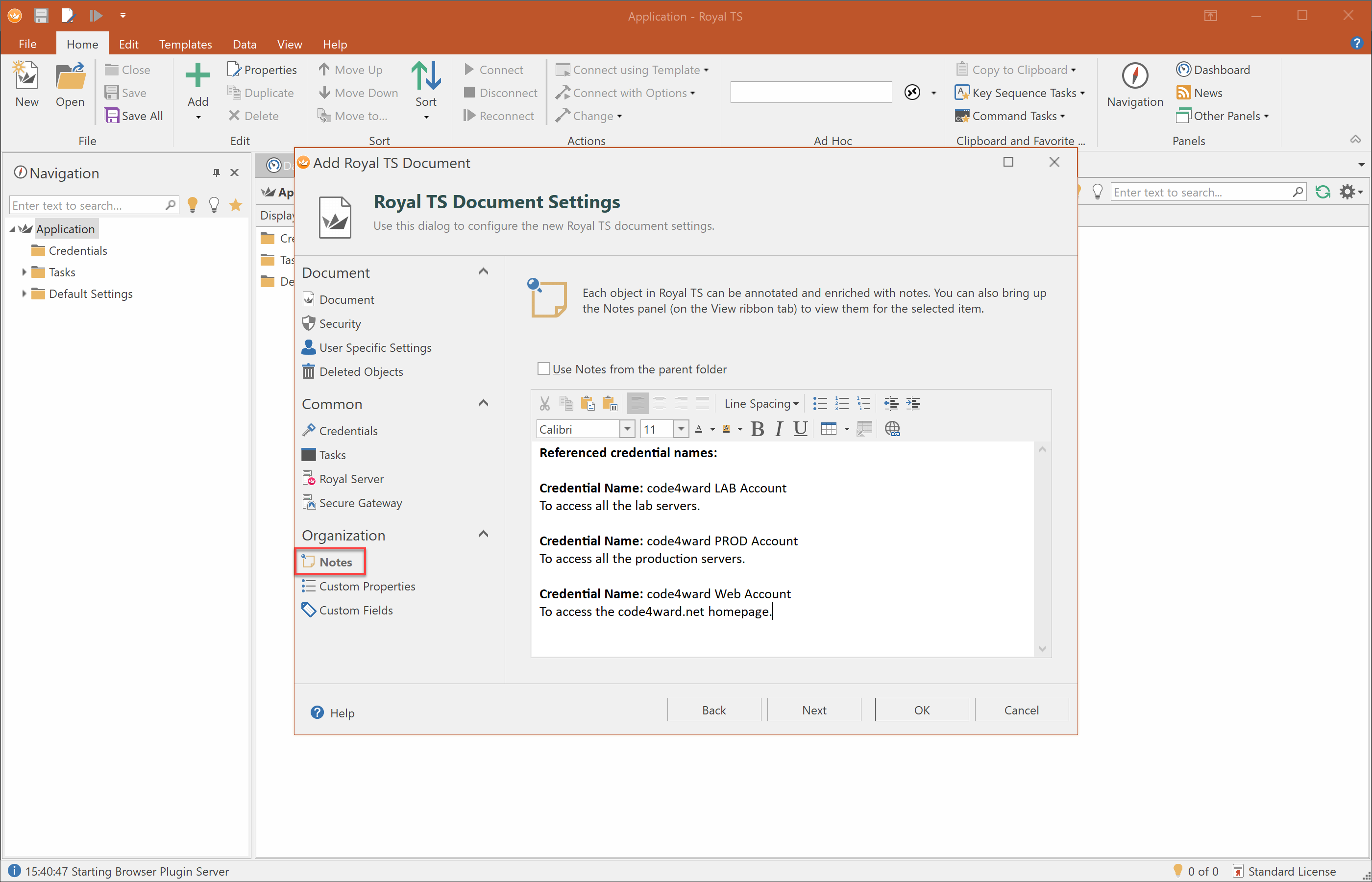Viewport: 1372px width, 882px height.
Task: Click the Navigation compass ribbon button
Action: coord(1134,85)
